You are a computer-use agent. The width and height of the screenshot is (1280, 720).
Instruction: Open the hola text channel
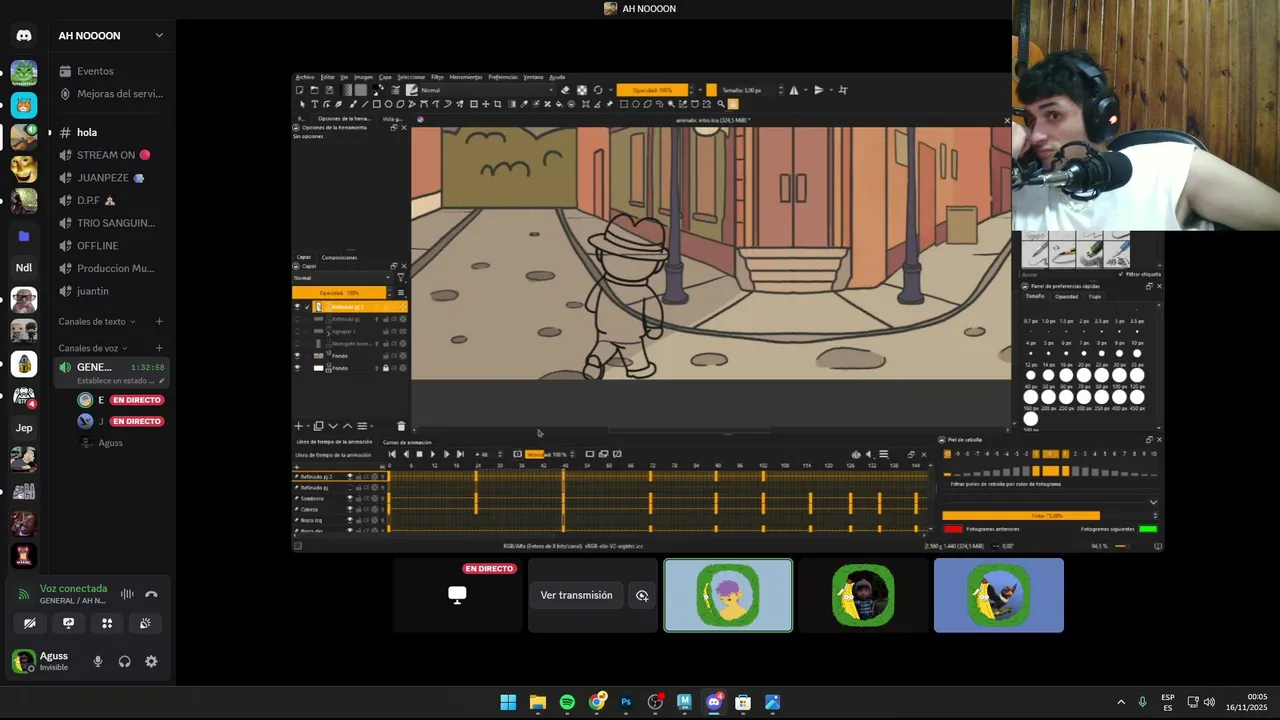click(87, 132)
